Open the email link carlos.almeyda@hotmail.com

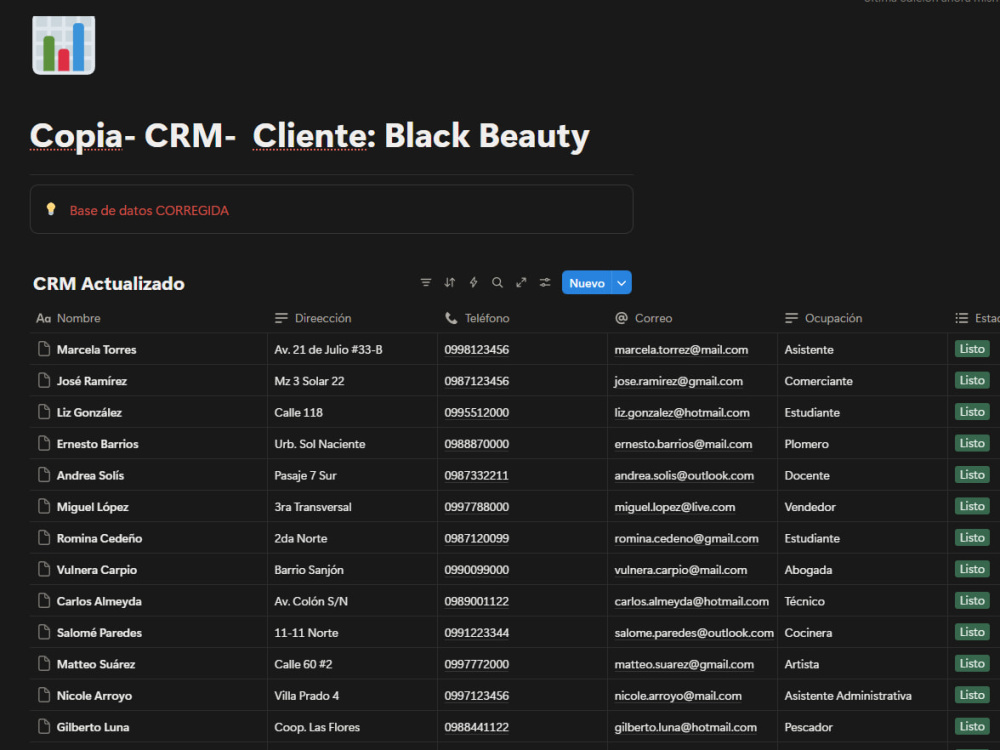(x=691, y=601)
